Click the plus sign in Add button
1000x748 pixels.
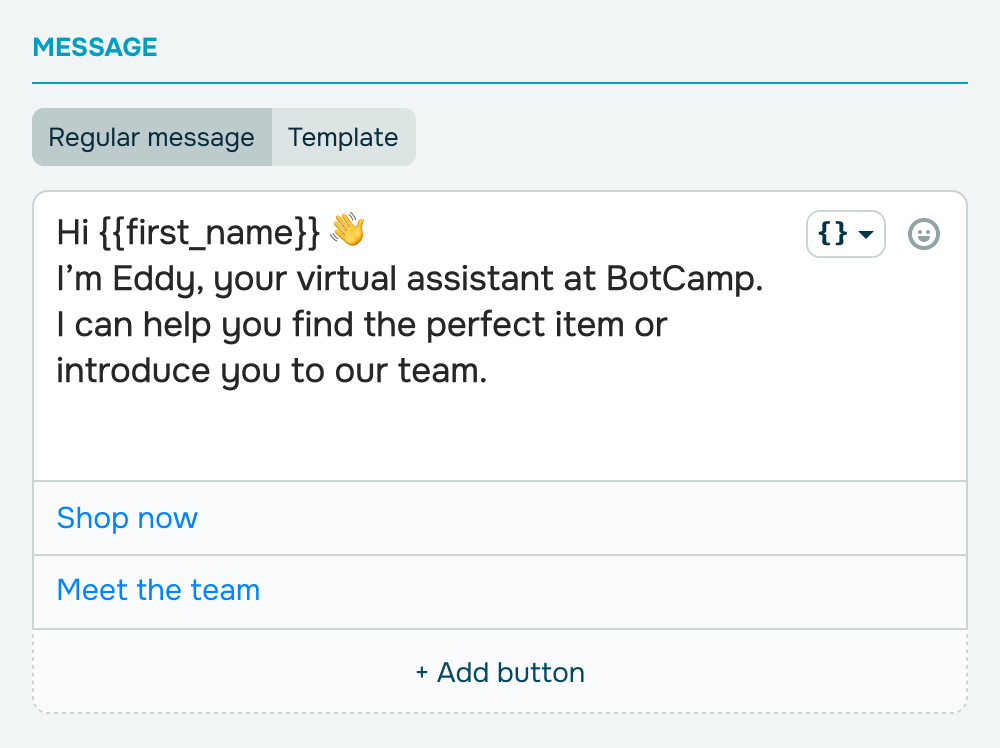coord(422,673)
